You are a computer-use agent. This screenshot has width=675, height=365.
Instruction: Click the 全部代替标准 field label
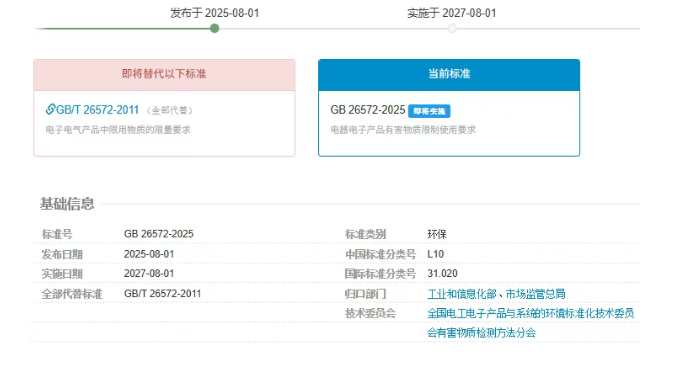[x=72, y=294]
